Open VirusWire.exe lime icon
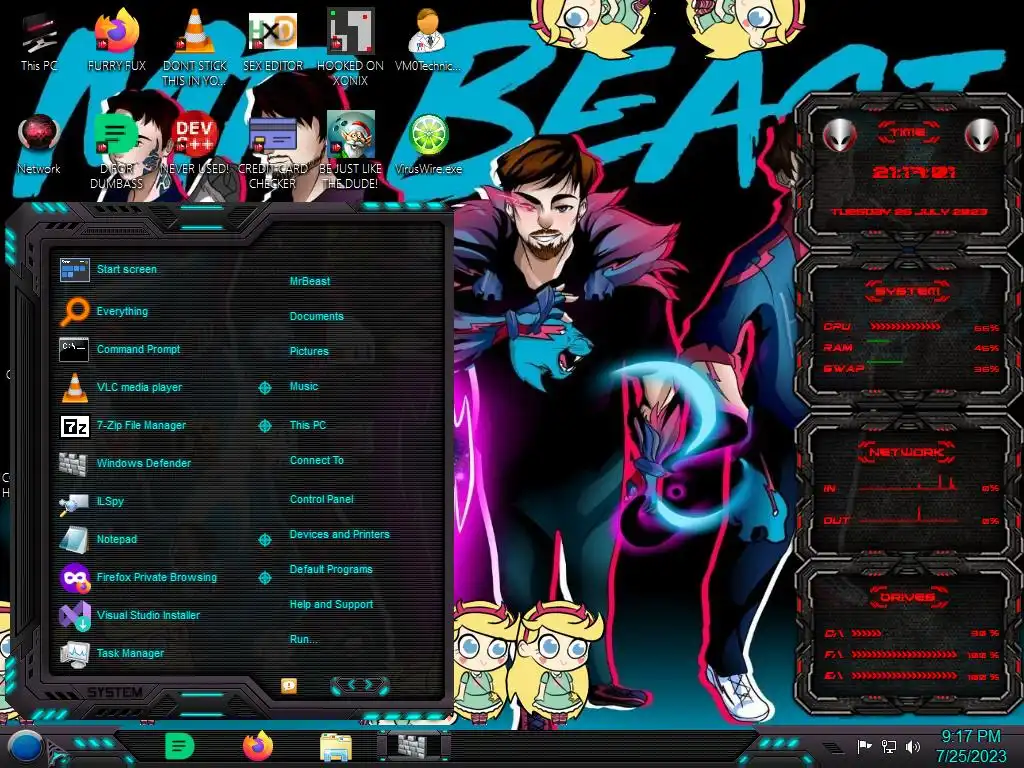The image size is (1024, 768). [x=428, y=144]
